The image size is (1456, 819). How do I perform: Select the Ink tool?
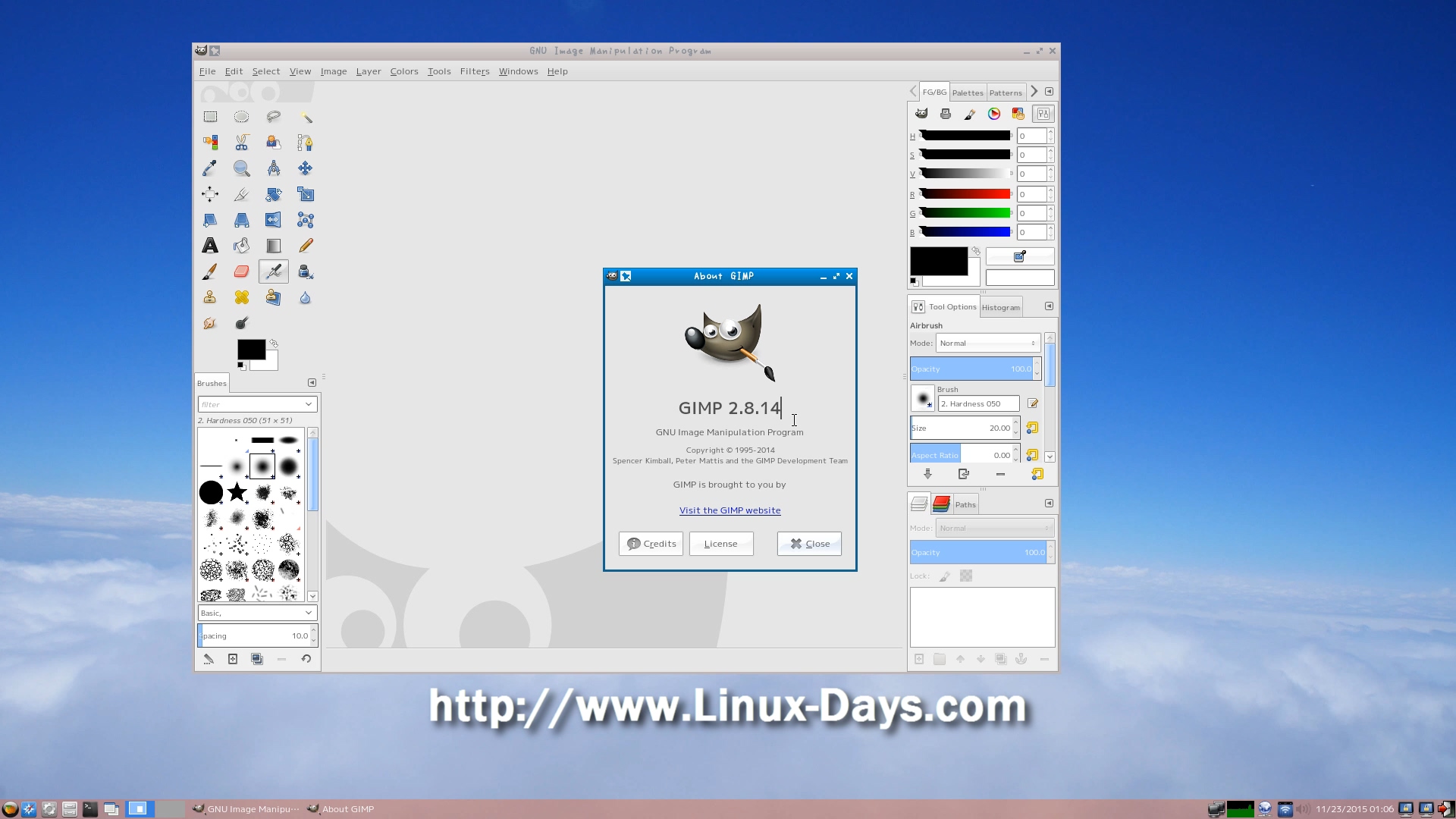point(305,271)
